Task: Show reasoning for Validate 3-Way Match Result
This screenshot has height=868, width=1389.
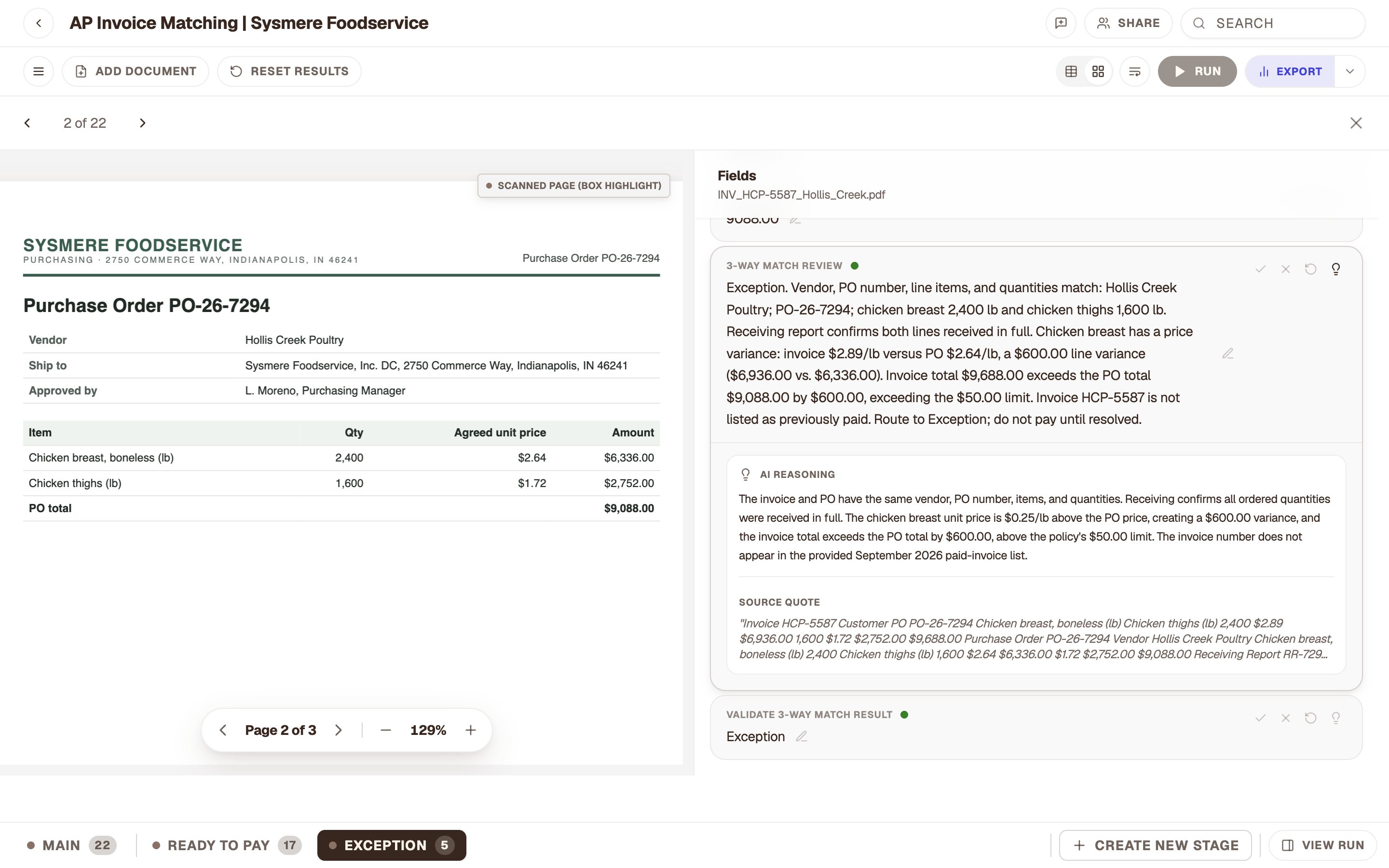Action: tap(1335, 718)
